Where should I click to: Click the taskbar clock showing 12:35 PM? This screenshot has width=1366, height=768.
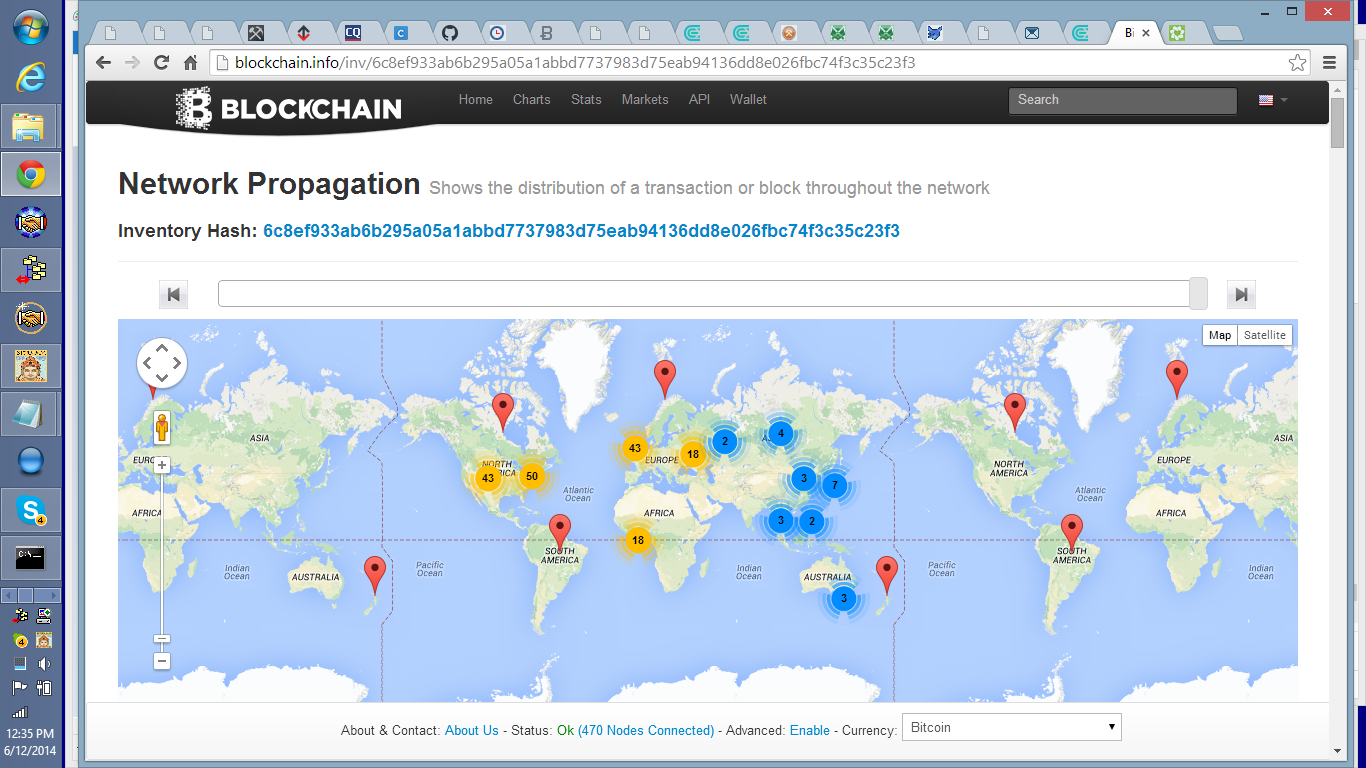click(x=30, y=734)
